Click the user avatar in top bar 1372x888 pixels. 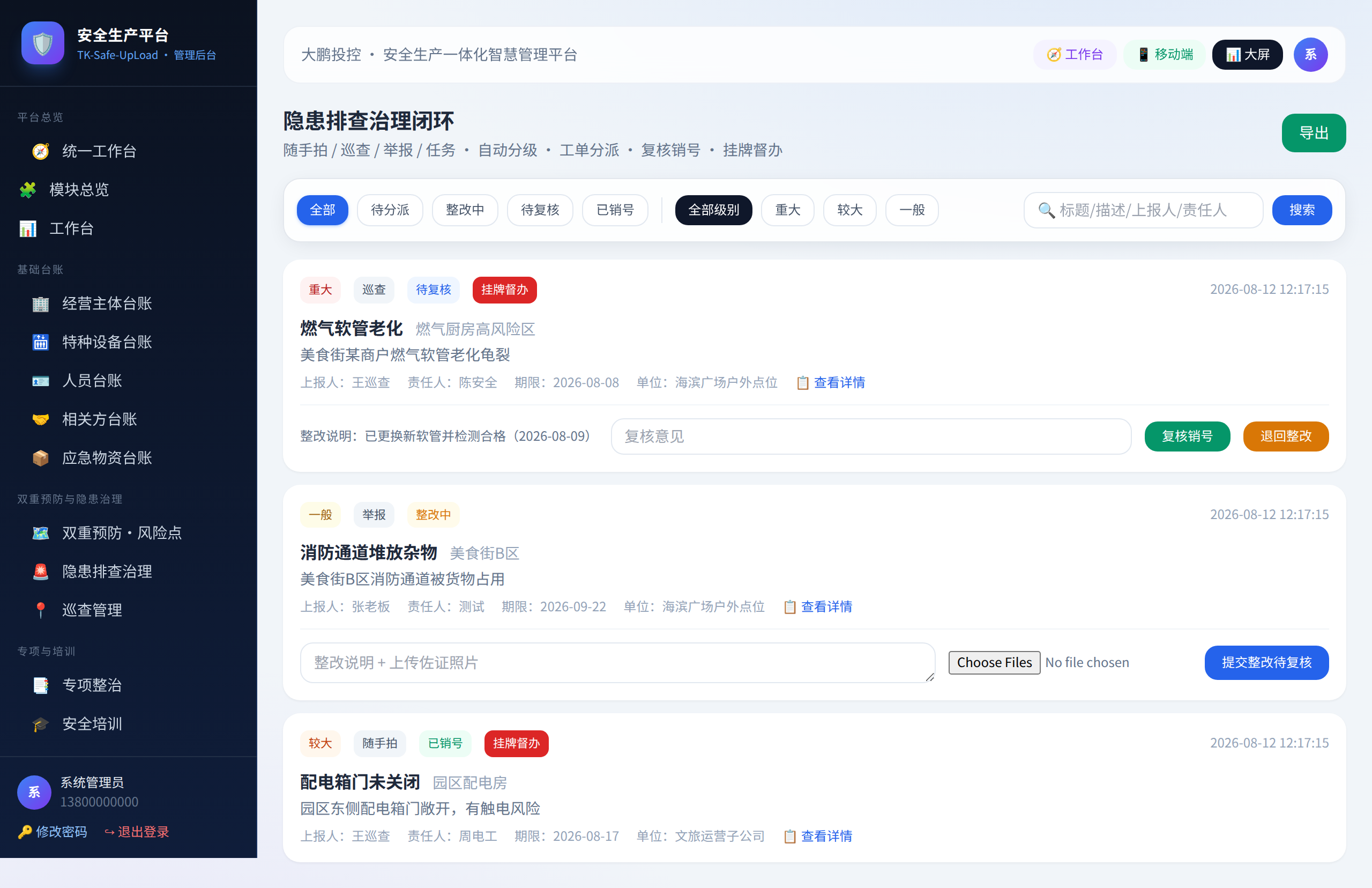(1310, 55)
